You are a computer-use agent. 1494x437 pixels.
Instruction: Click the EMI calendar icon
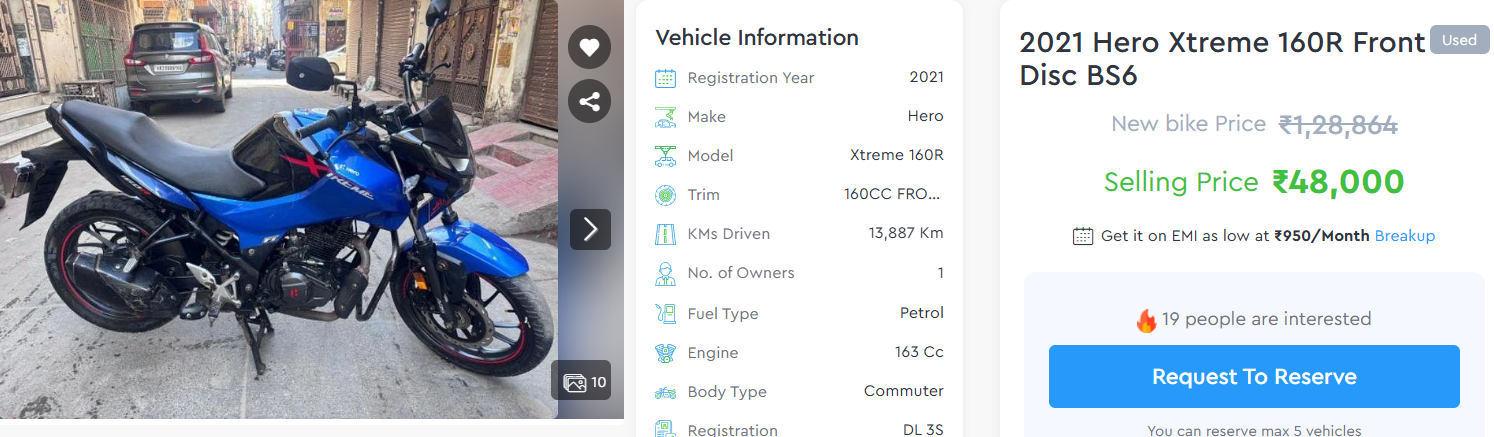(x=1083, y=236)
